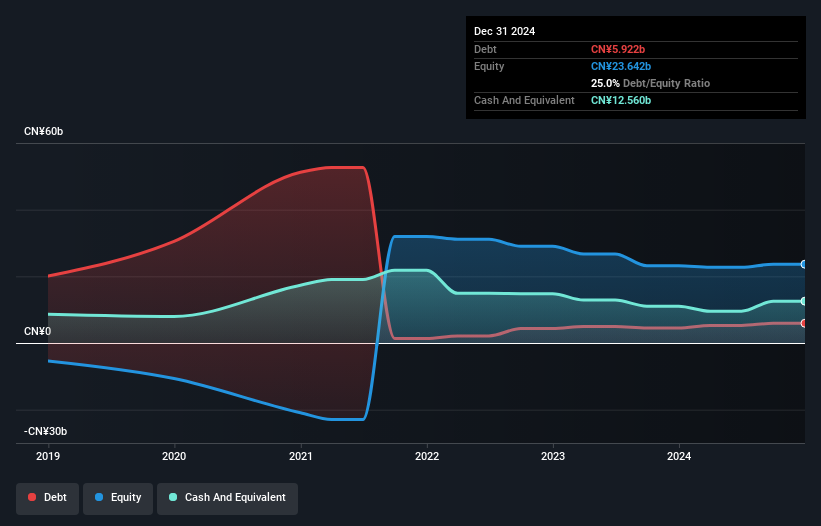Click the 25.0% Debt/Equity Ratio text
This screenshot has height=526, width=821.
click(x=650, y=83)
